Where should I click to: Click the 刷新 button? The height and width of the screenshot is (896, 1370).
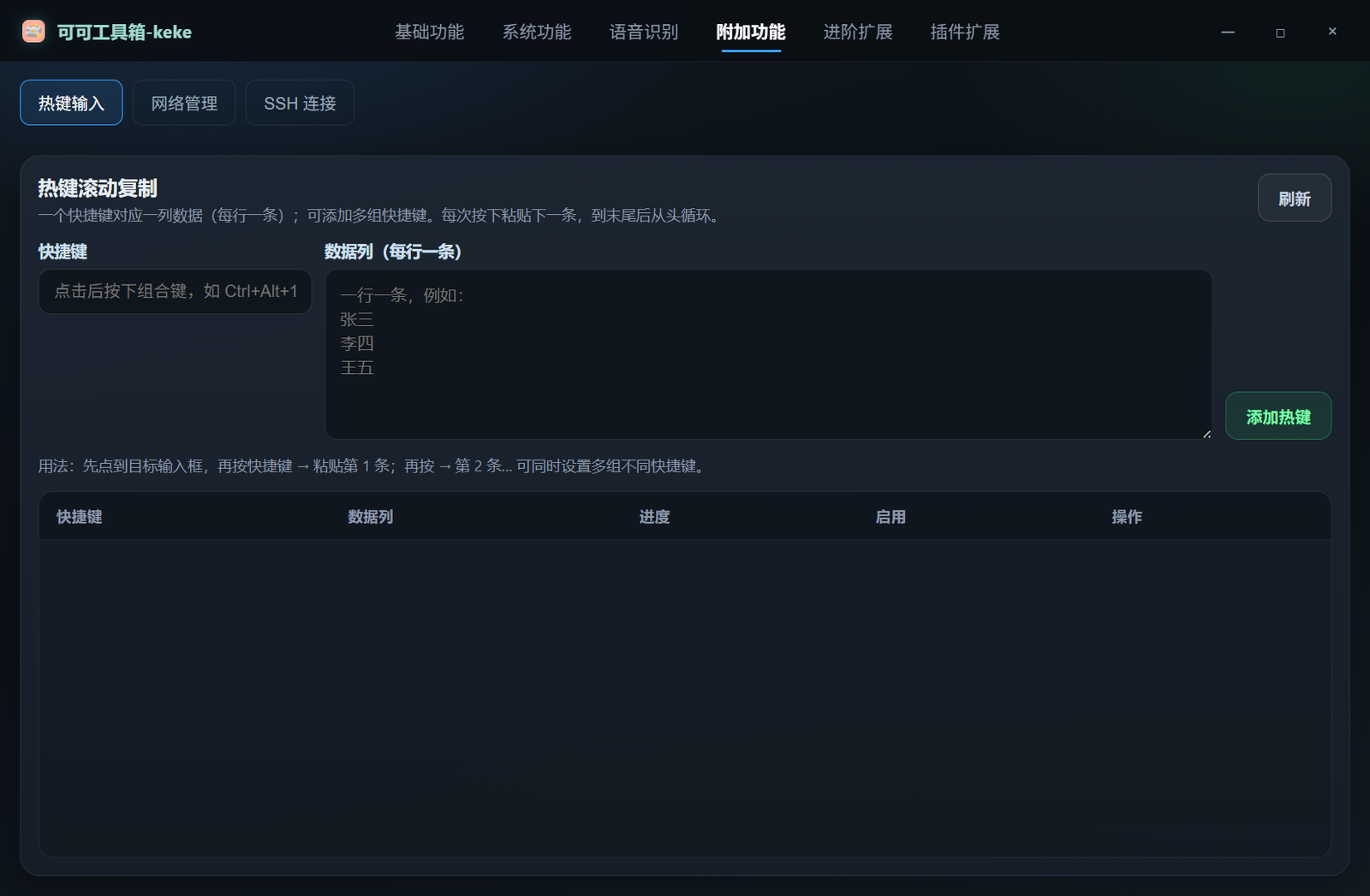click(1294, 198)
